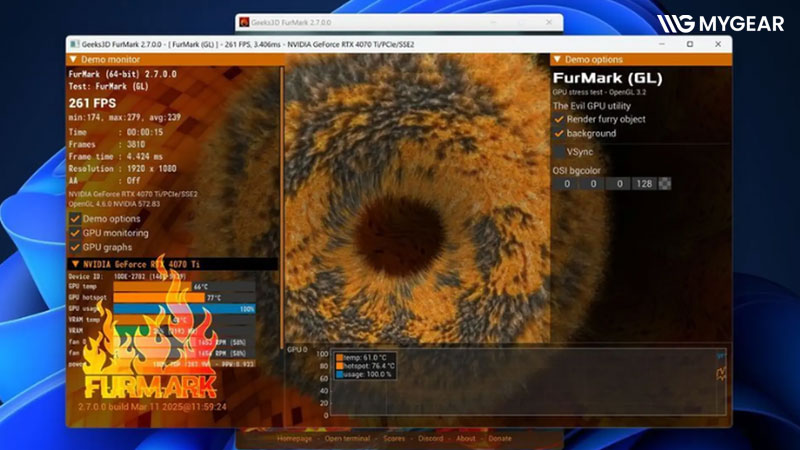
Task: Open the Scores link in the back window
Action: coord(394,438)
